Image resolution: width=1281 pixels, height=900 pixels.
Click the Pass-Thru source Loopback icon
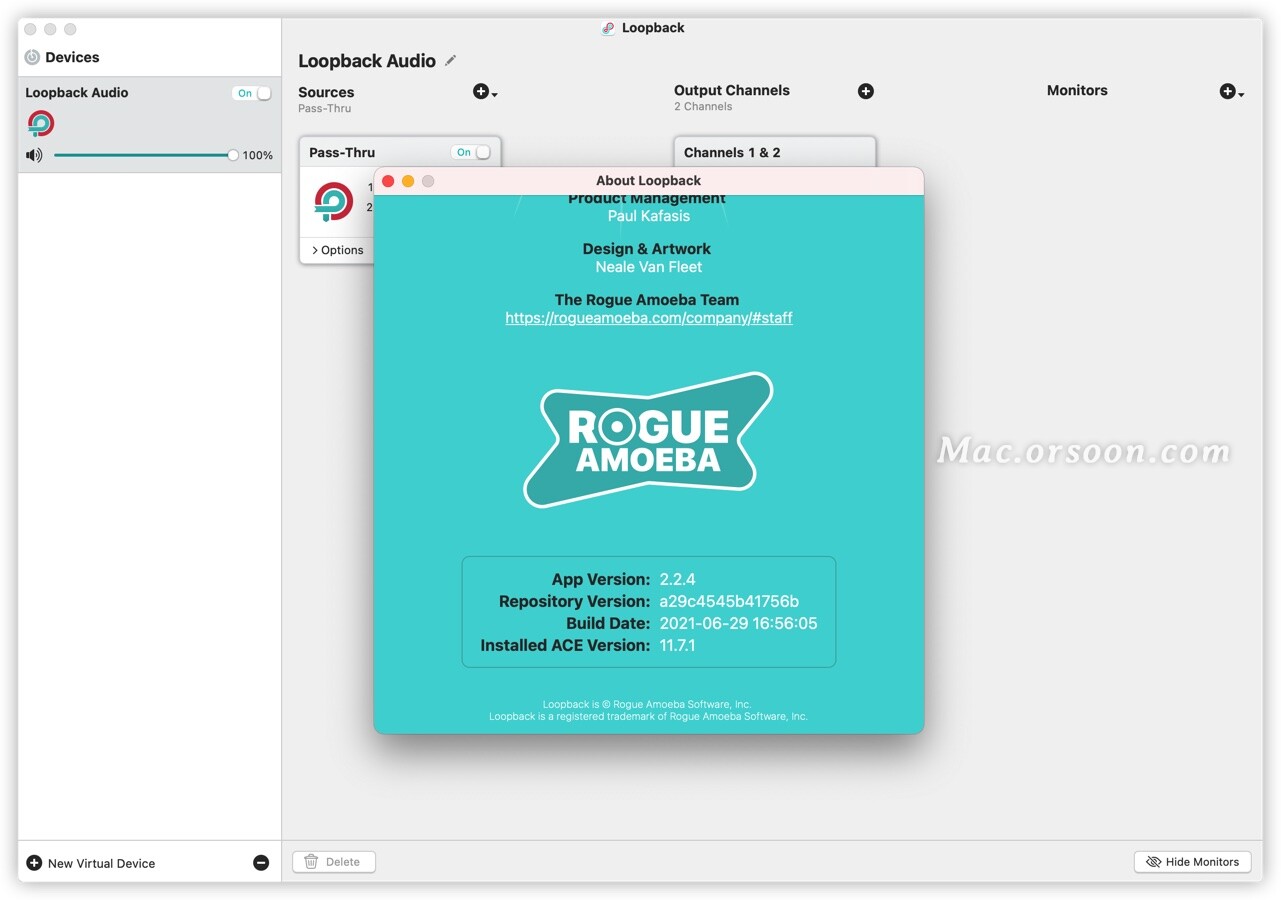[334, 201]
